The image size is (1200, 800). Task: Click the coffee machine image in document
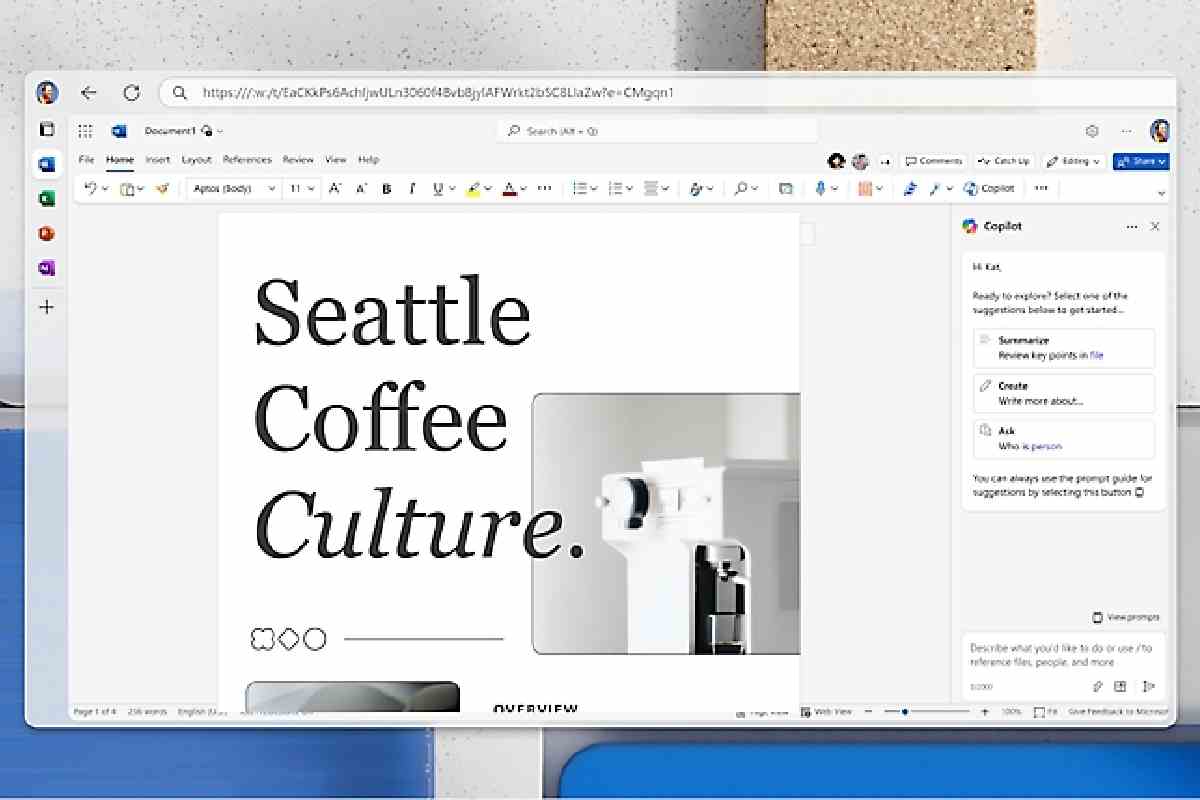coord(666,524)
